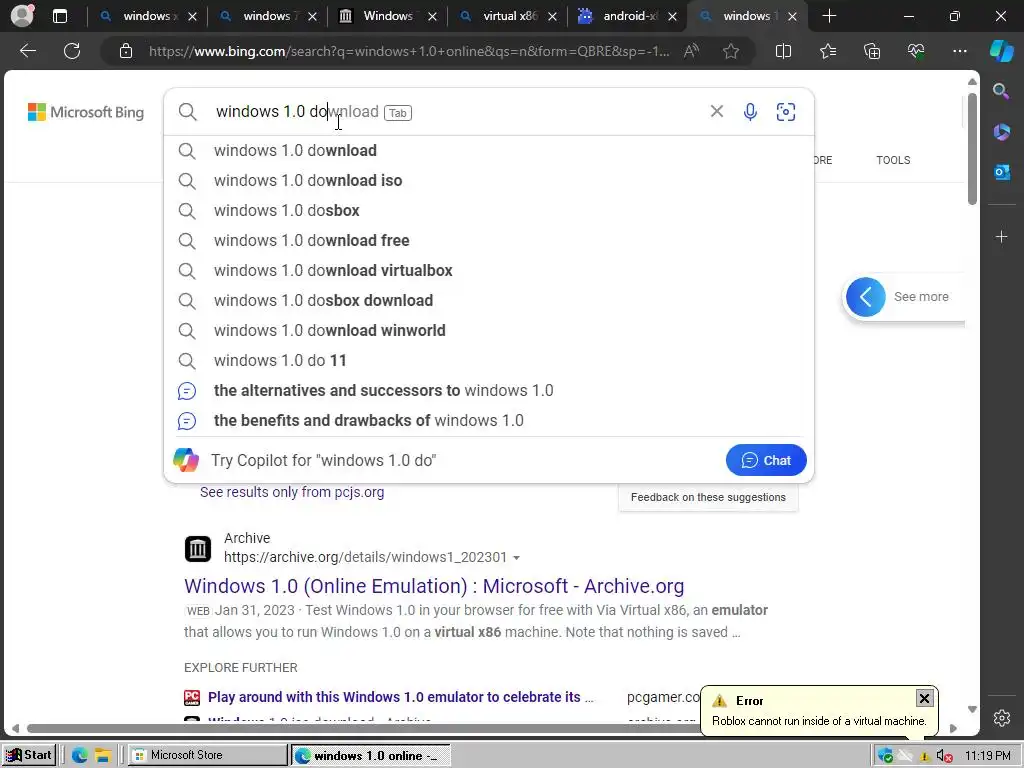This screenshot has height=768, width=1024.
Task: Add this page to favorites star
Action: point(731,51)
